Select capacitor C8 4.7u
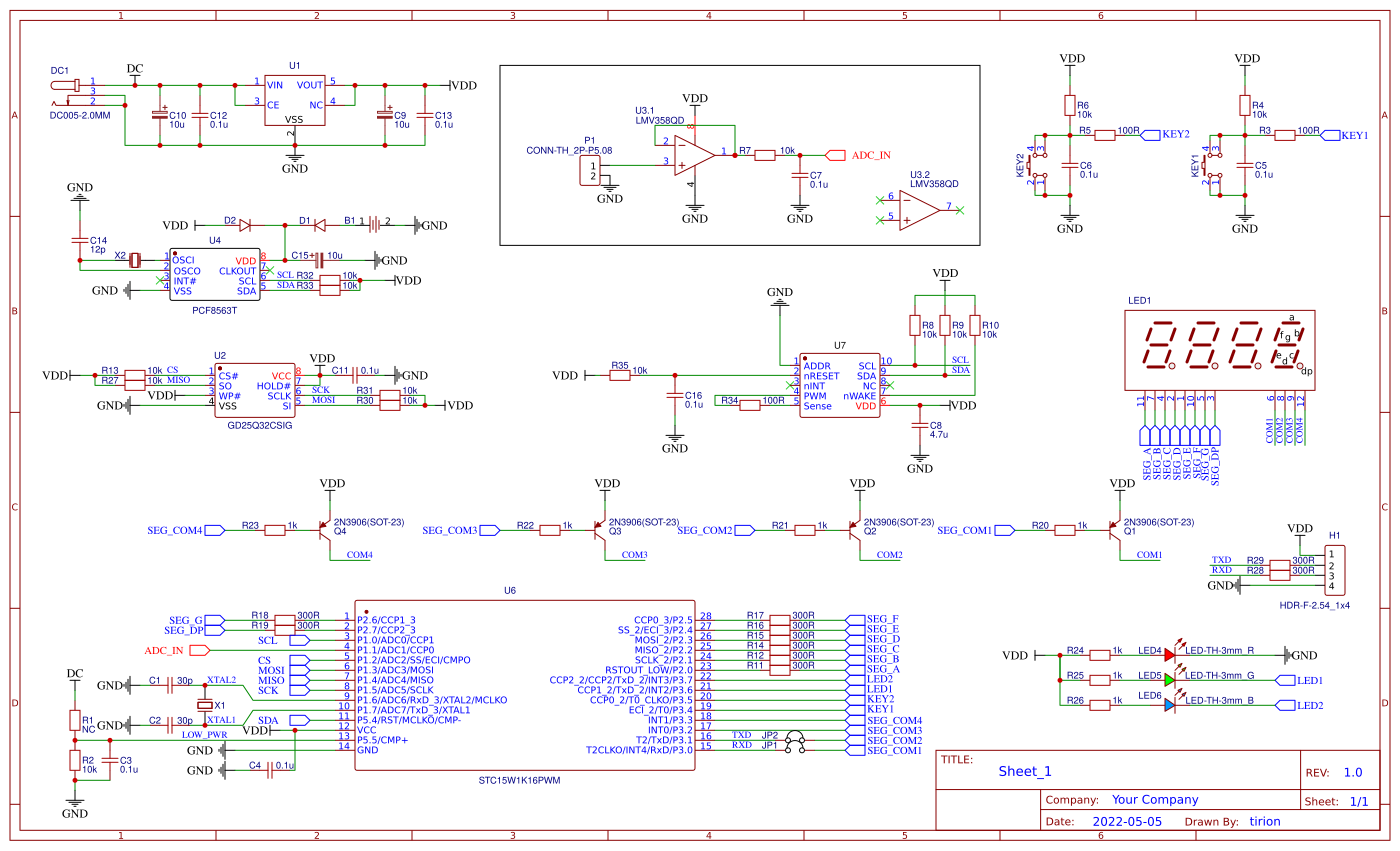 919,424
